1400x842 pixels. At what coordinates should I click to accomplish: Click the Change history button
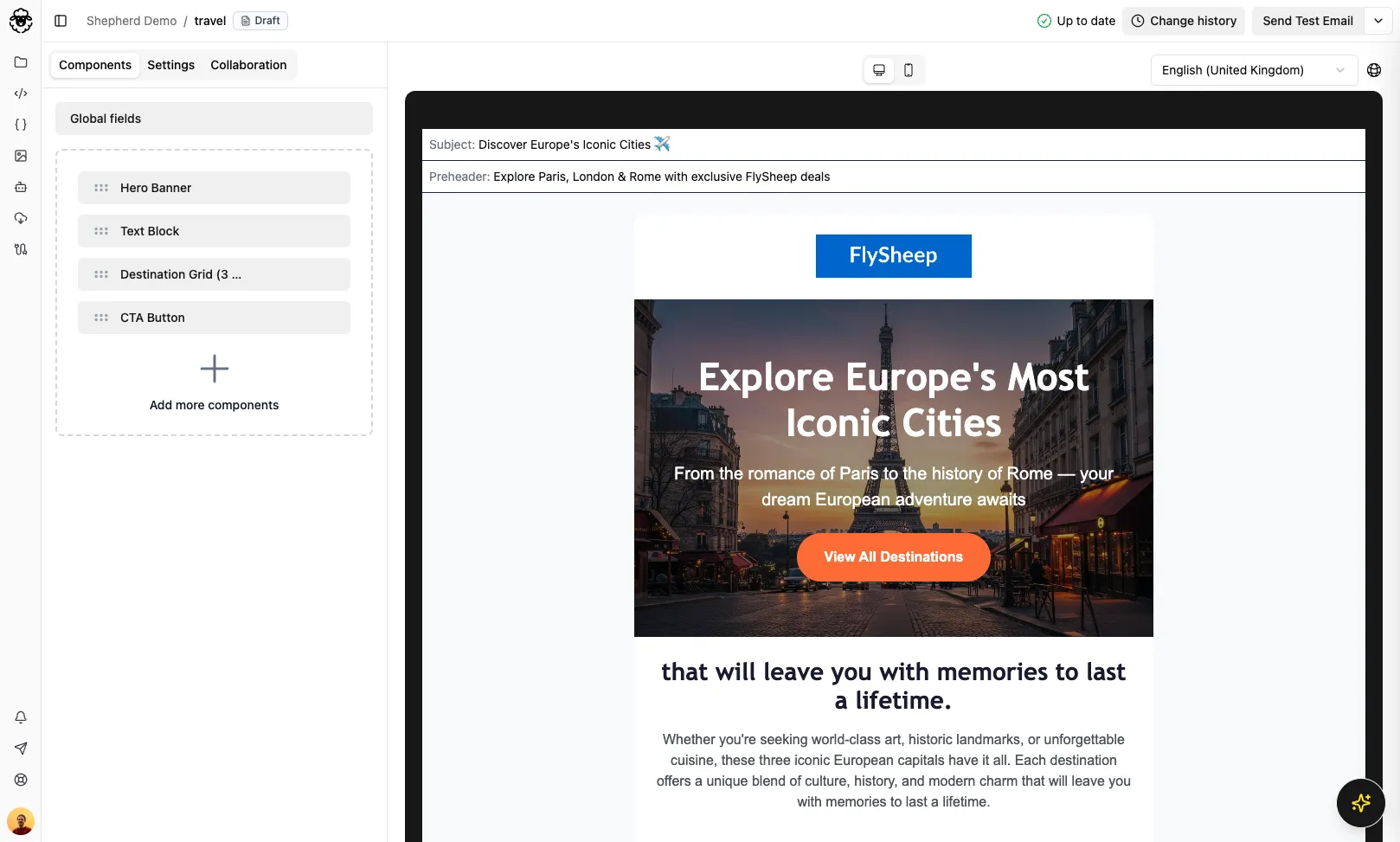pos(1184,20)
